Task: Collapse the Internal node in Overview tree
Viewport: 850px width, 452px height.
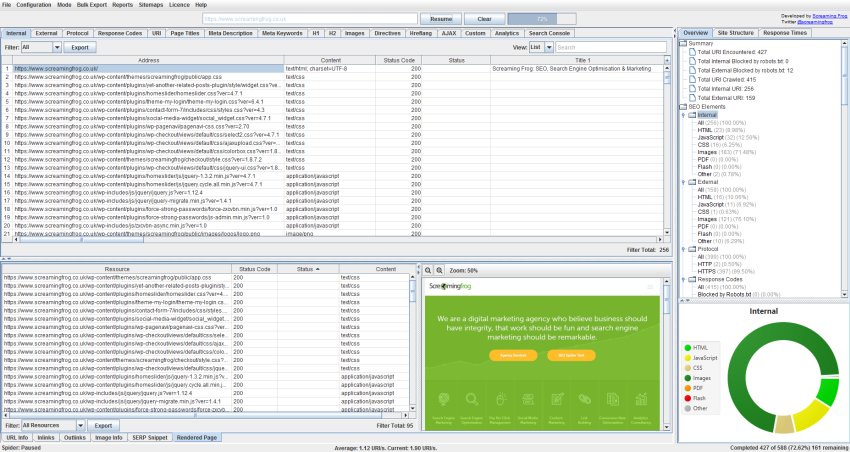Action: click(x=684, y=115)
